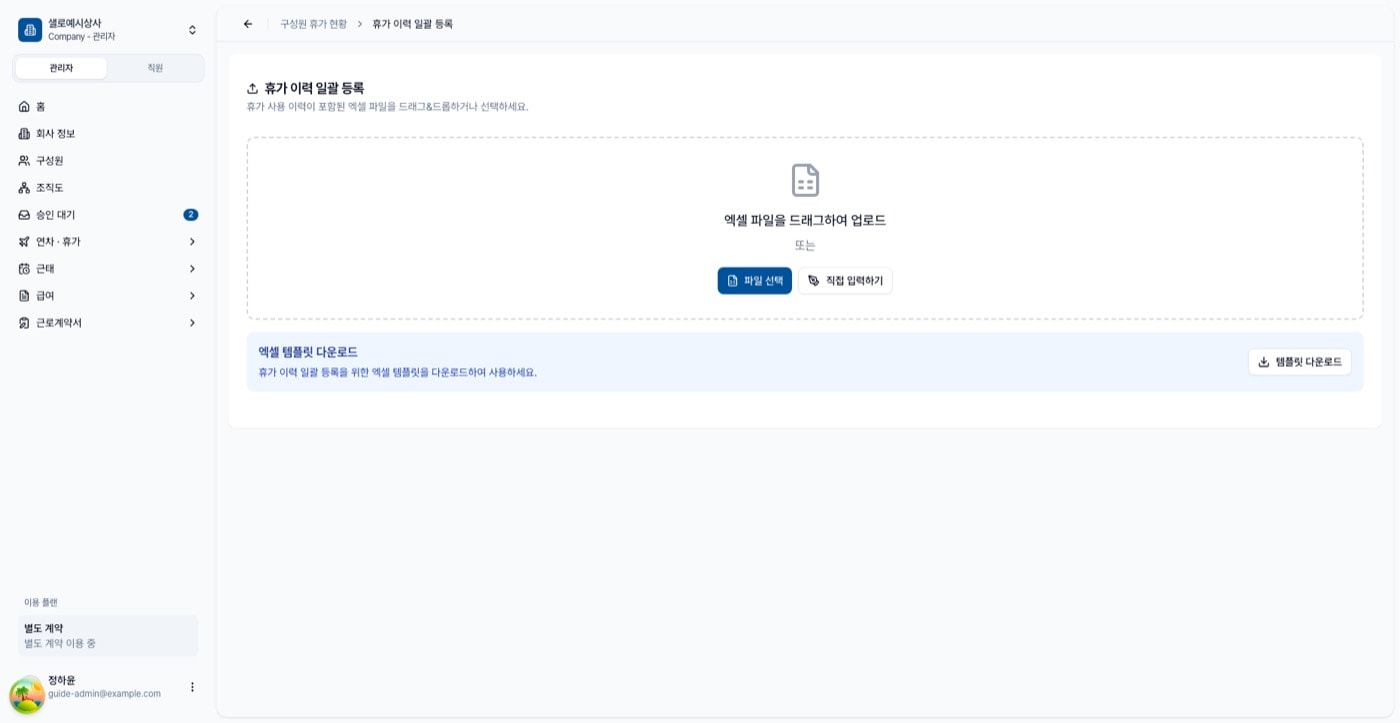Go to 구성원 in the sidebar

pos(108,160)
